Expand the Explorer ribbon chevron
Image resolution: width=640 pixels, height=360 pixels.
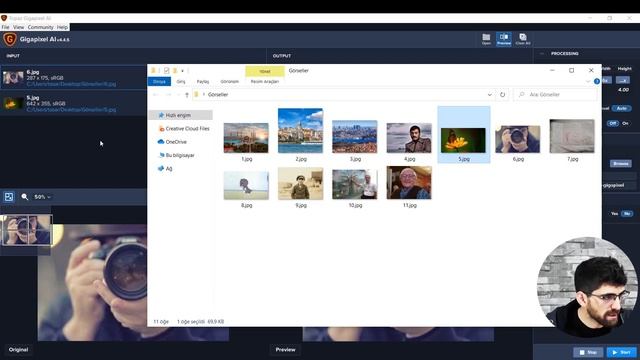(x=587, y=81)
